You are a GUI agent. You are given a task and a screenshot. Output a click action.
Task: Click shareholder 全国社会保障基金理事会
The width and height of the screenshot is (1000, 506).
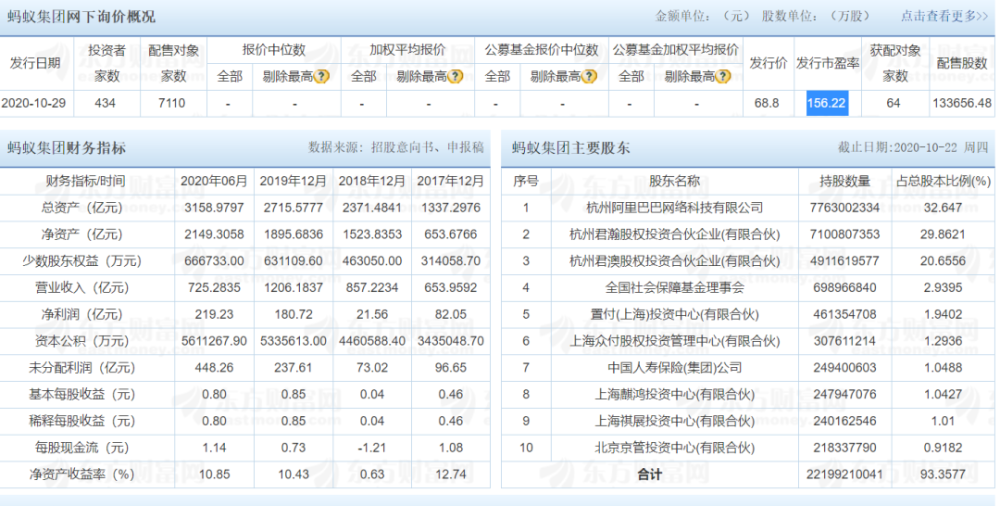[674, 288]
